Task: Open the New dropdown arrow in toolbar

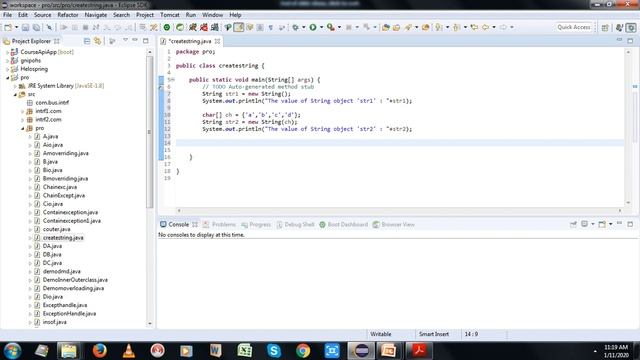Action: pyautogui.click(x=16, y=27)
